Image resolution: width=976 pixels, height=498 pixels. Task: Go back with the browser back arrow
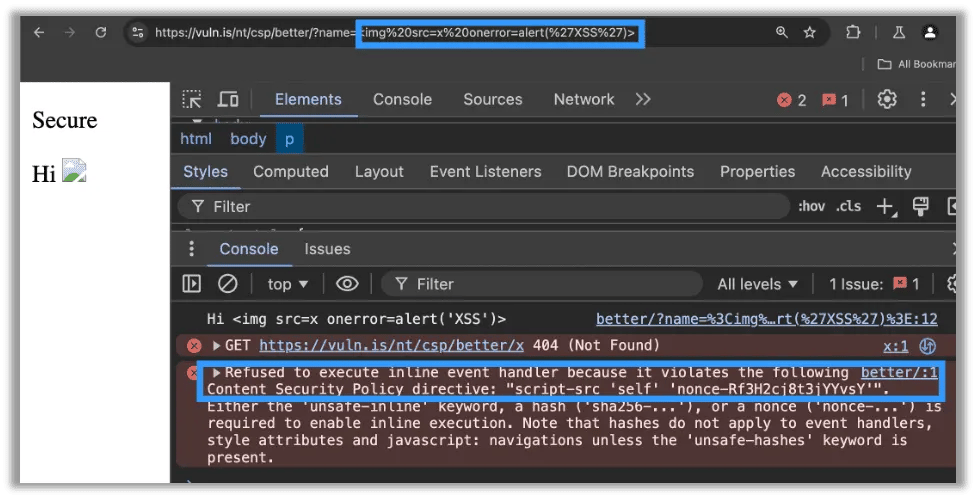[x=39, y=32]
